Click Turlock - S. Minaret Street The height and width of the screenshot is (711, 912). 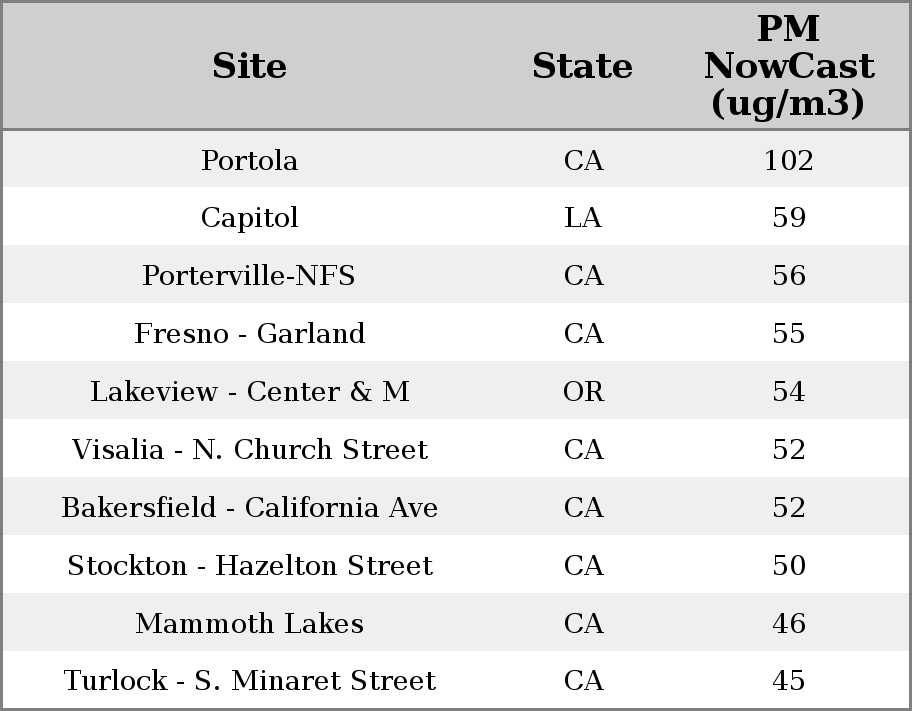(249, 681)
